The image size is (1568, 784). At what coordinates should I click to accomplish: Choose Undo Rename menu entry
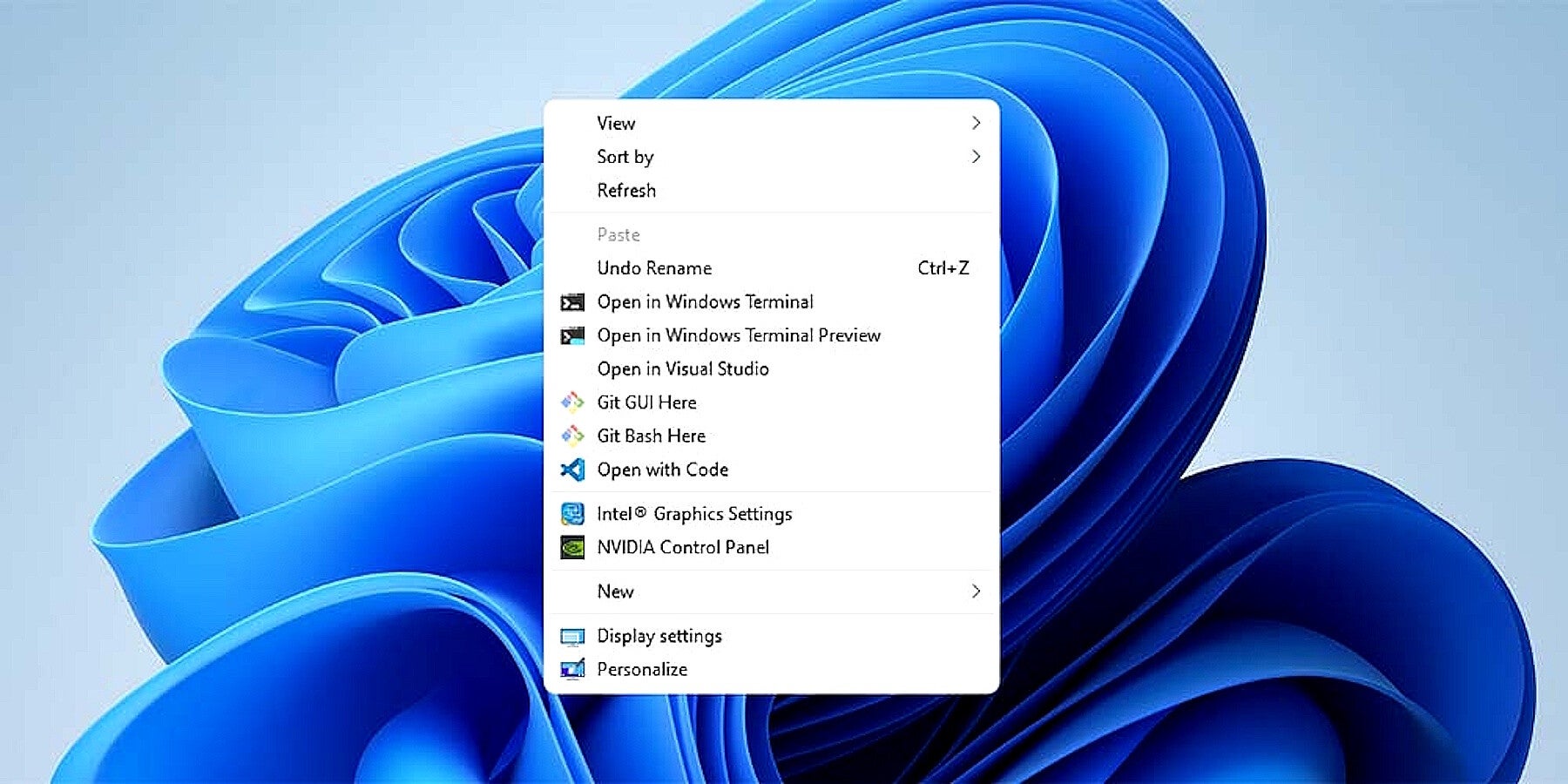coord(771,268)
